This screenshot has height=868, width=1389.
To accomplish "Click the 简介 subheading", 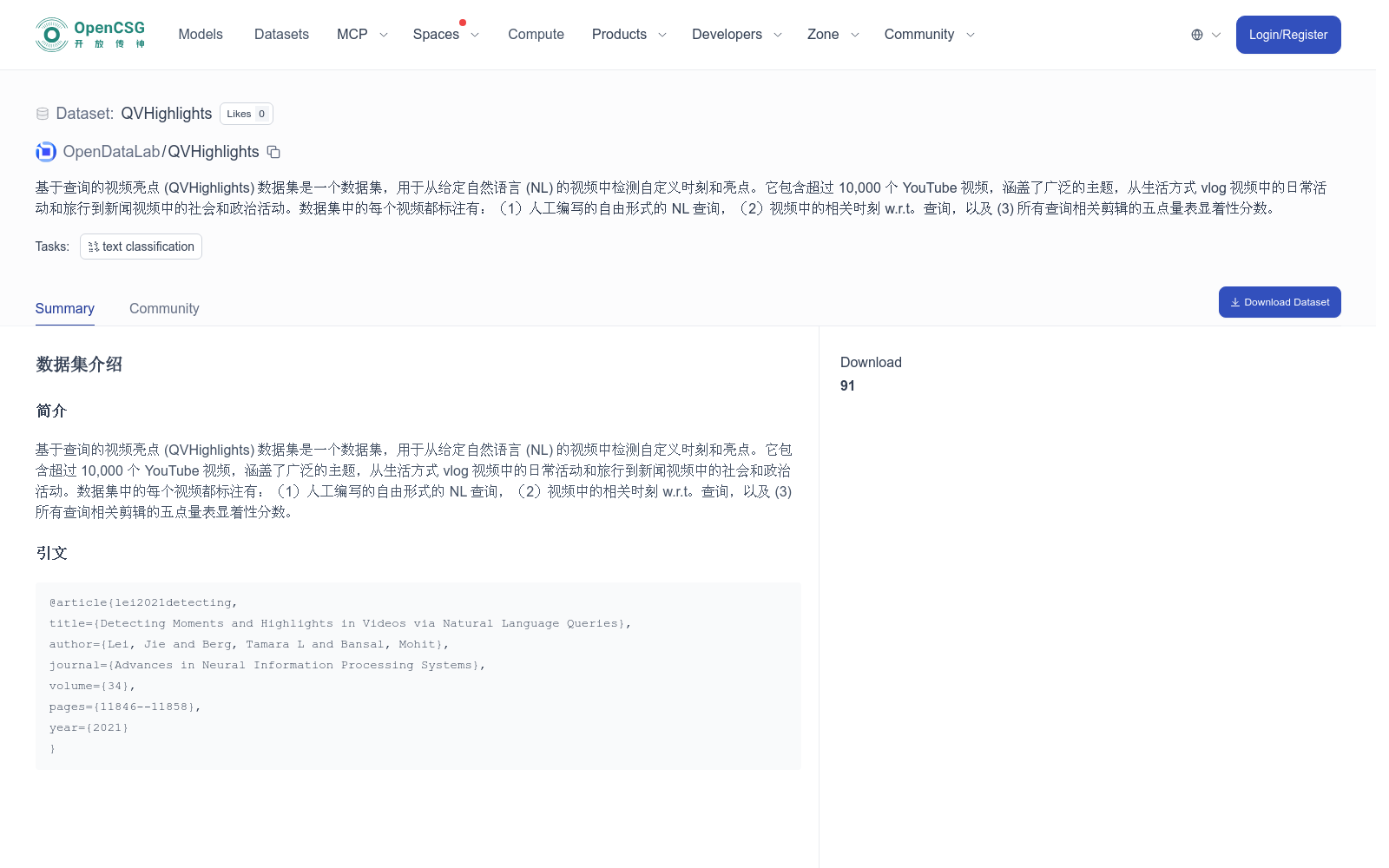I will pos(51,411).
